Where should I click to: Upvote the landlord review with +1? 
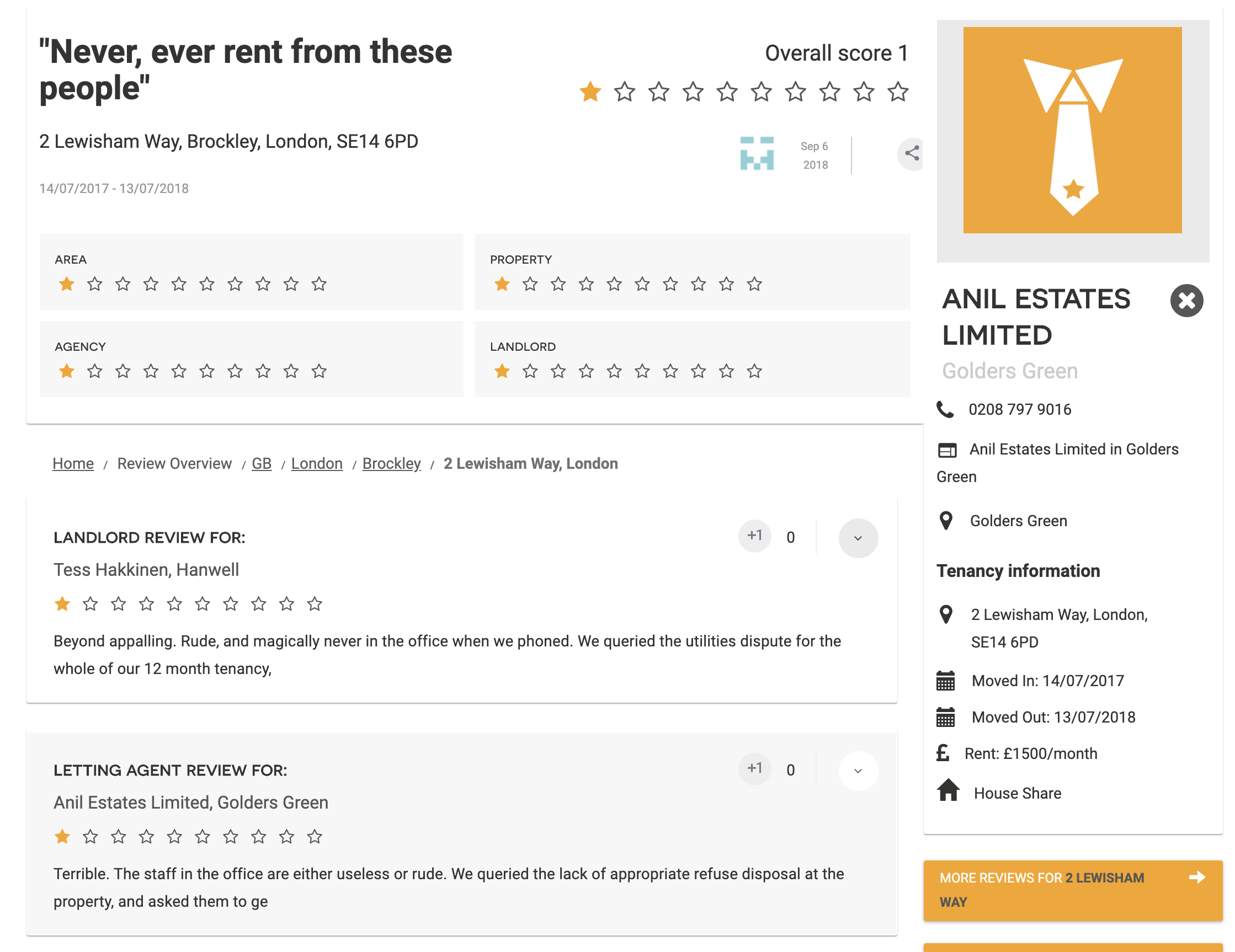(754, 536)
